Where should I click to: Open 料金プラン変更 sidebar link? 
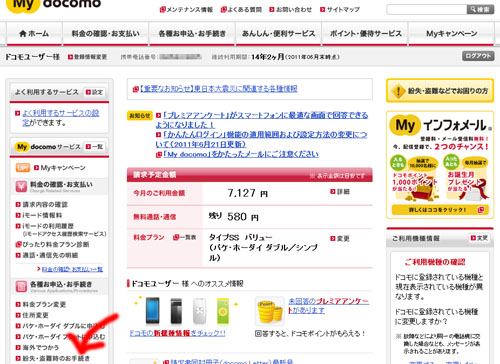[41, 304]
